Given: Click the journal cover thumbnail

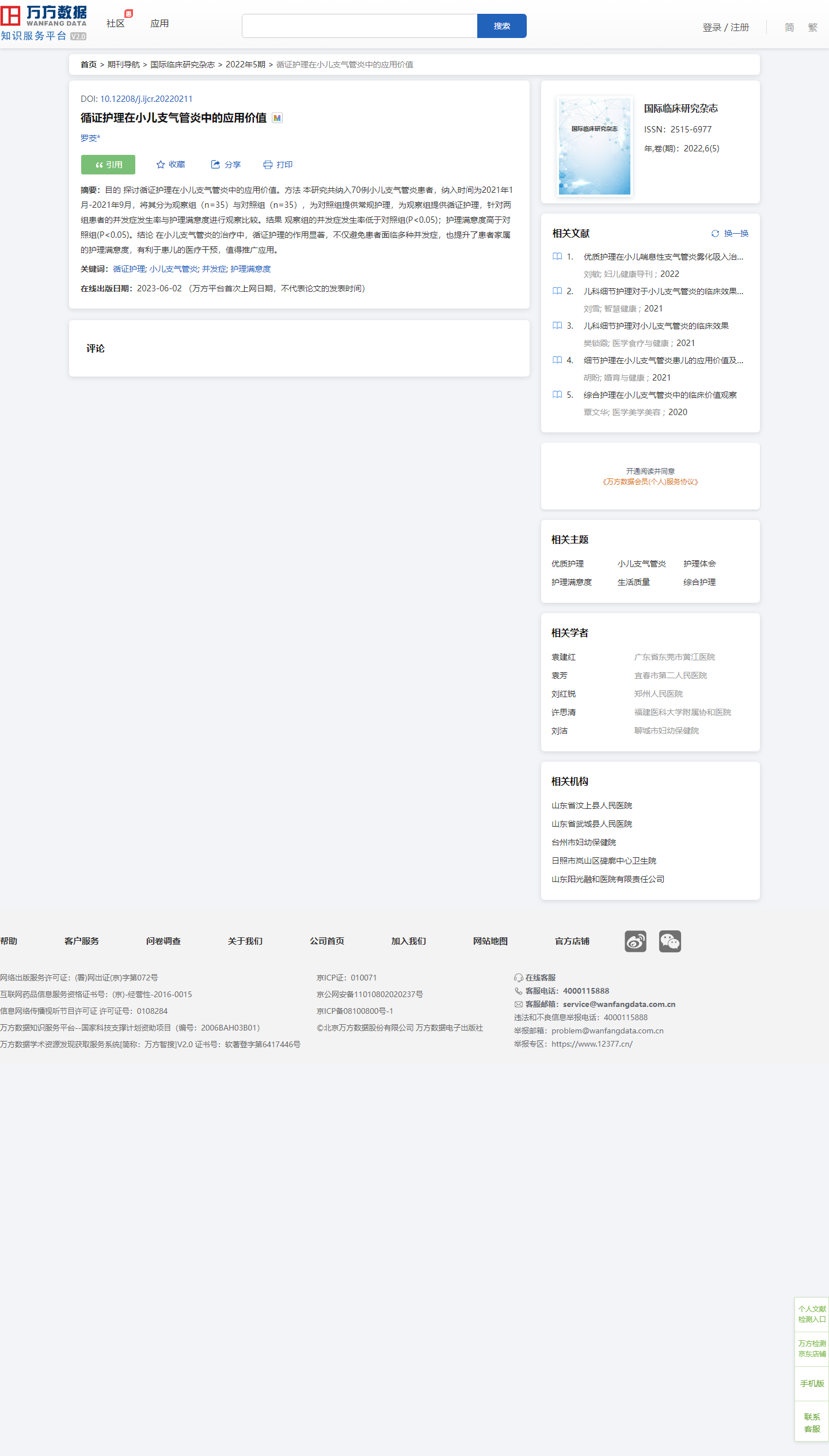Looking at the screenshot, I should pos(595,146).
